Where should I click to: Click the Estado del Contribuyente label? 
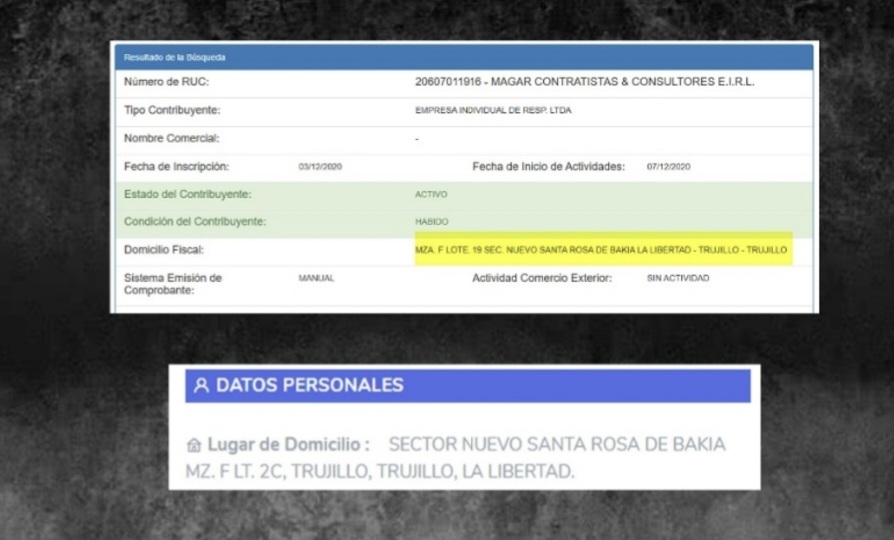187,194
